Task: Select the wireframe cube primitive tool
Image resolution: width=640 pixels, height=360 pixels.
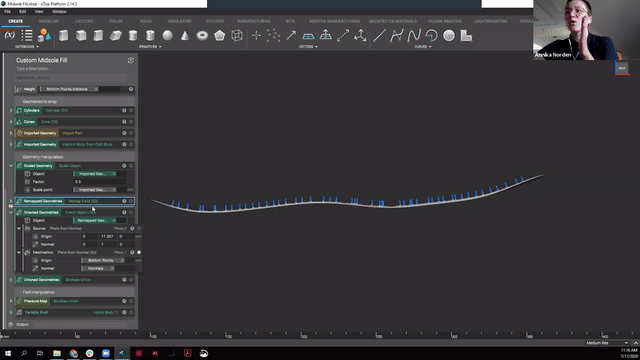Action: [x=237, y=36]
